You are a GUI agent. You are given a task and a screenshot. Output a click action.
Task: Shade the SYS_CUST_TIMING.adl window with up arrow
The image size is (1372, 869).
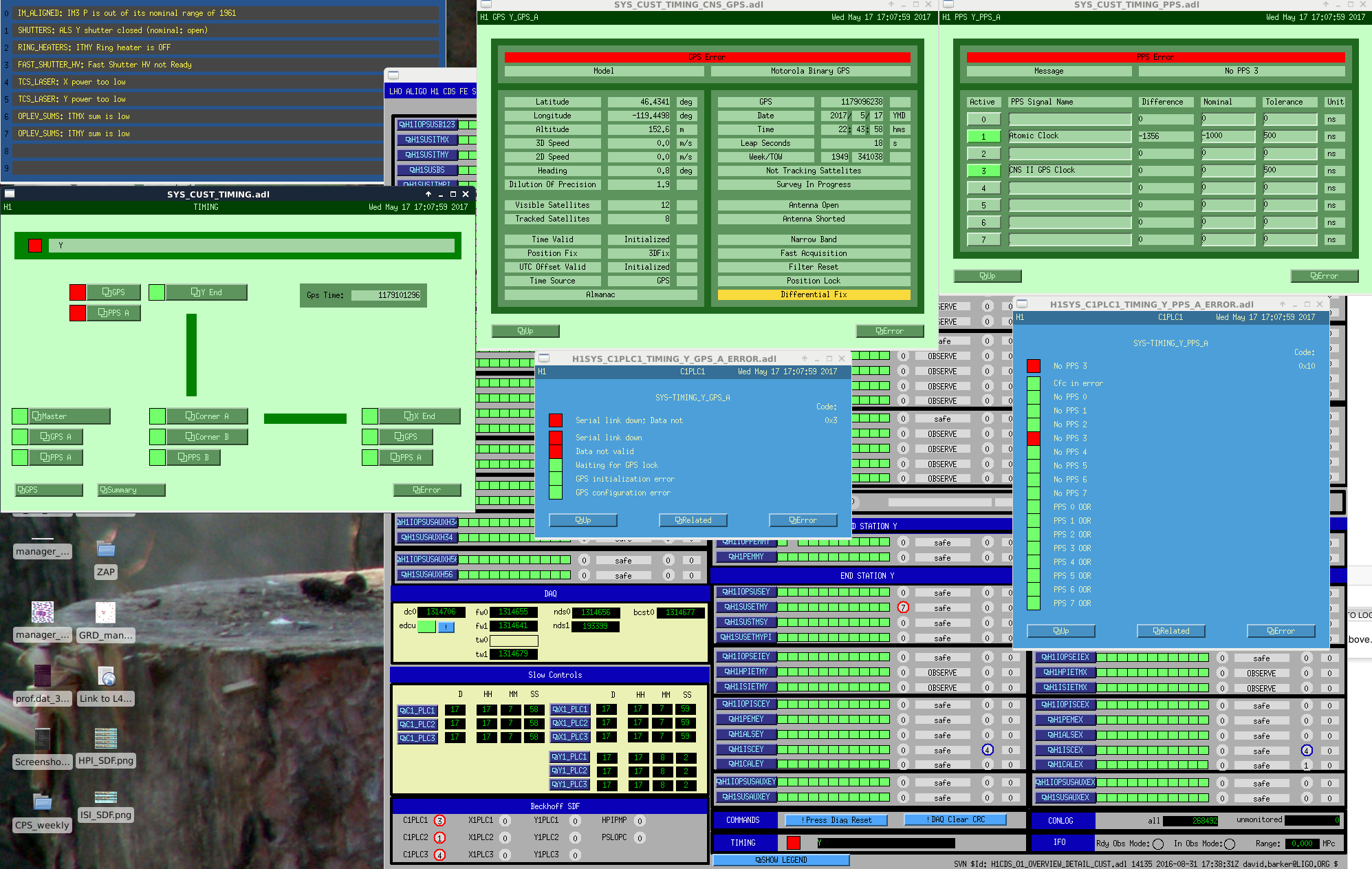tap(428, 194)
